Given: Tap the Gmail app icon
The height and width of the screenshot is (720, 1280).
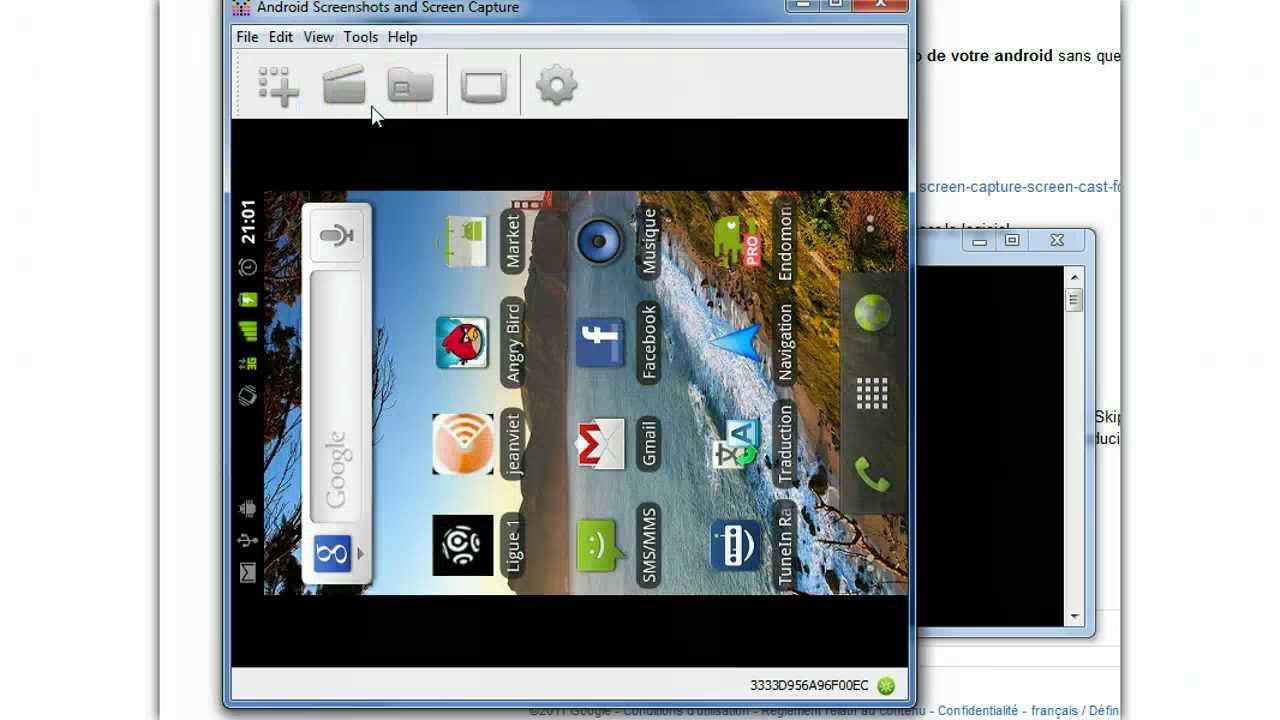Looking at the screenshot, I should (x=600, y=444).
